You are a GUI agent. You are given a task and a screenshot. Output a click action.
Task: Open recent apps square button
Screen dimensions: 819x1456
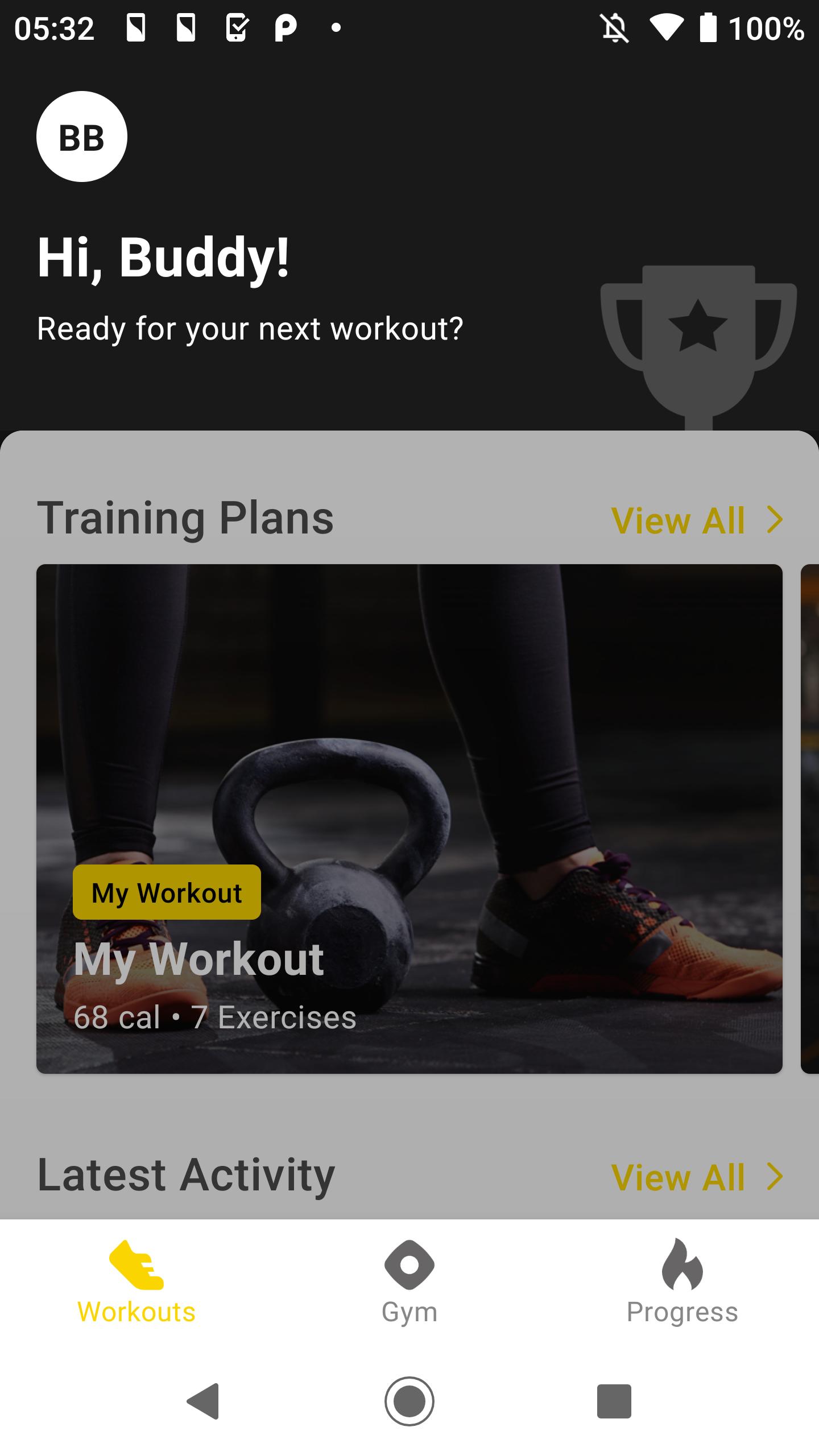[614, 1401]
